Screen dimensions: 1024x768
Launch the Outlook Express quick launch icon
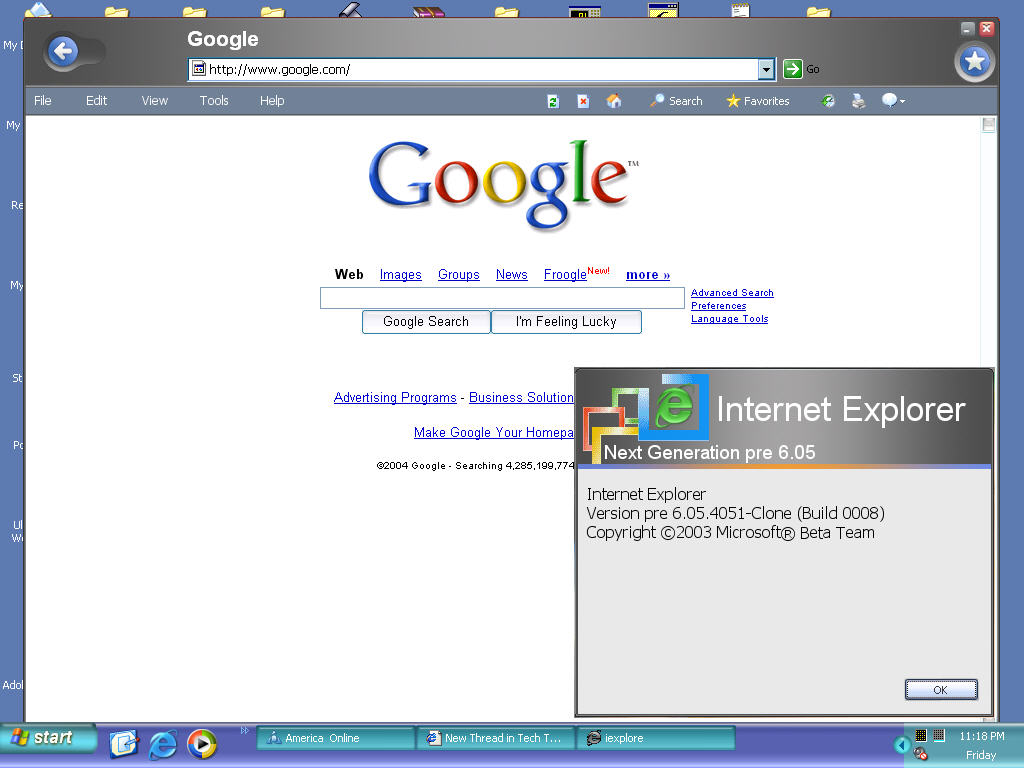tap(123, 744)
